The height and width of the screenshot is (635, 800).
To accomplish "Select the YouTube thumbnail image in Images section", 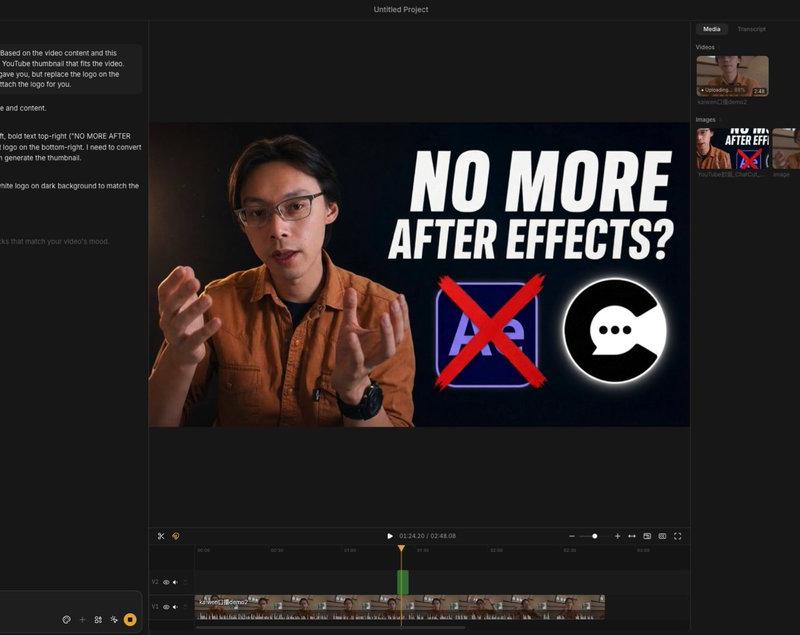I will 733,148.
